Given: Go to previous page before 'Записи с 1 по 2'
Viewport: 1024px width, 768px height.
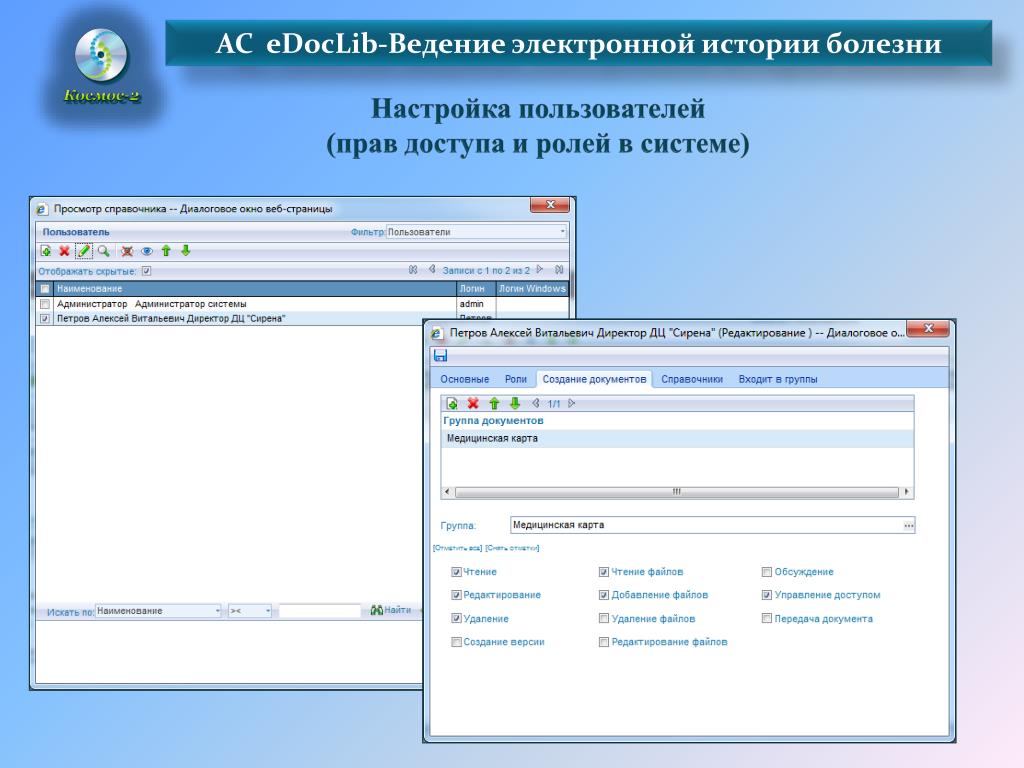Looking at the screenshot, I should 432,270.
